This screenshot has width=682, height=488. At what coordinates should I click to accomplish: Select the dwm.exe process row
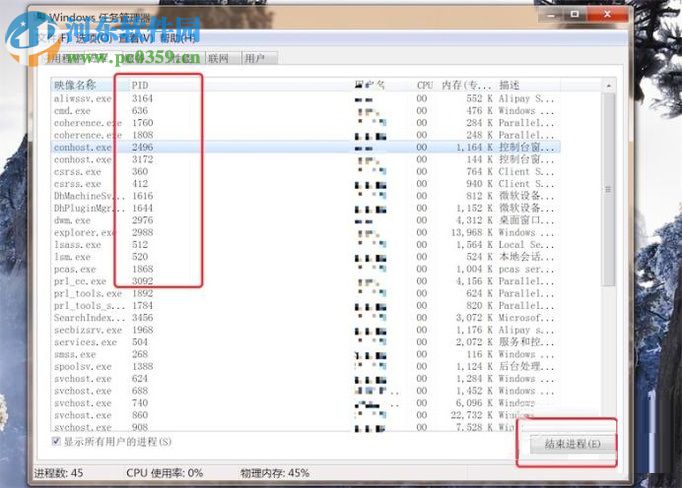coord(305,220)
